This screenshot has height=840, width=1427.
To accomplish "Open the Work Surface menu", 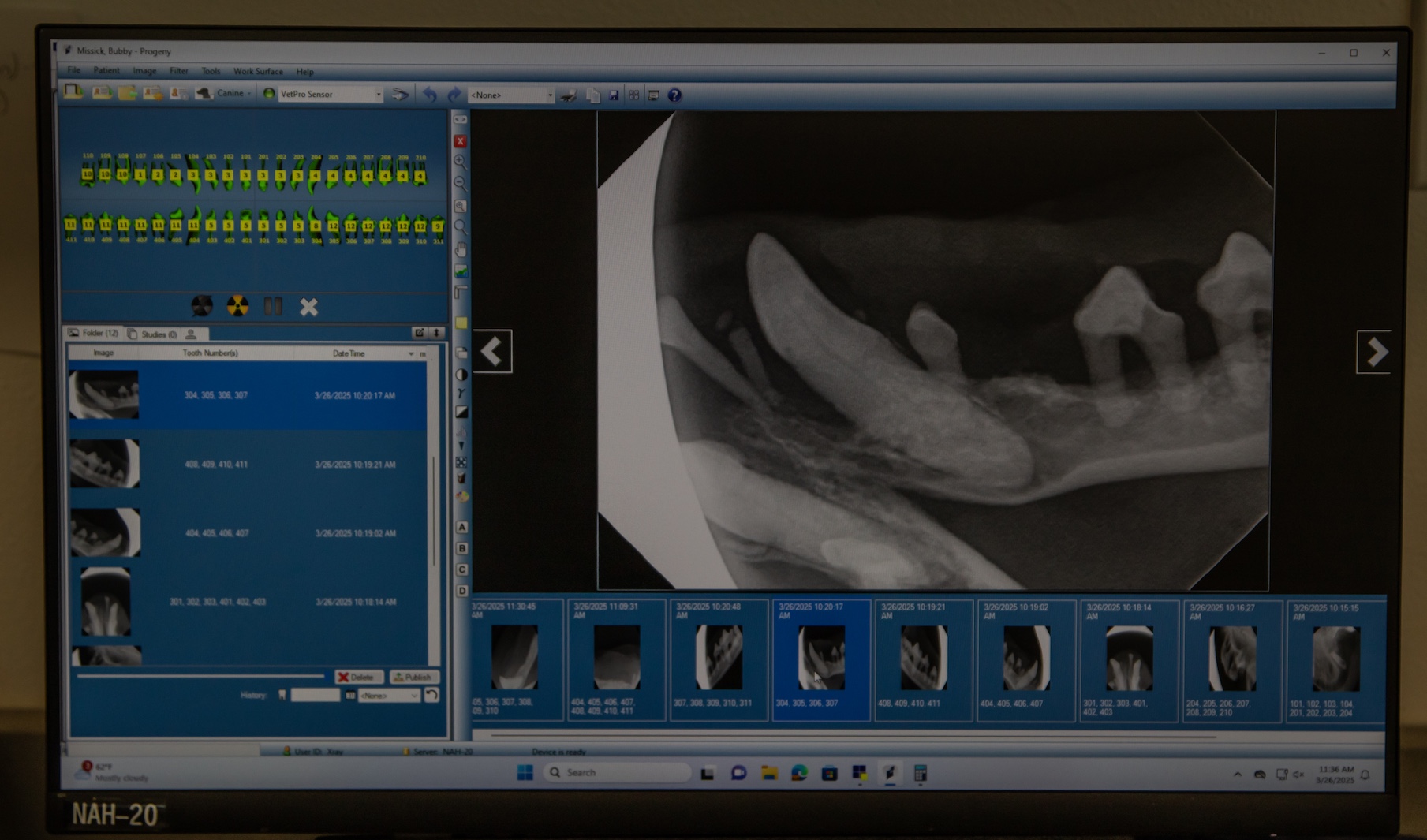I will coord(258,72).
